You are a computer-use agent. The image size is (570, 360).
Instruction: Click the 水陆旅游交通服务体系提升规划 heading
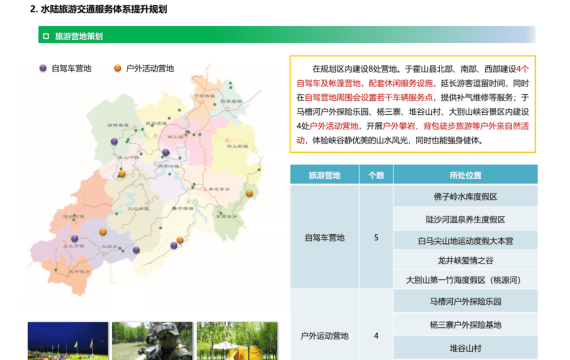104,9
